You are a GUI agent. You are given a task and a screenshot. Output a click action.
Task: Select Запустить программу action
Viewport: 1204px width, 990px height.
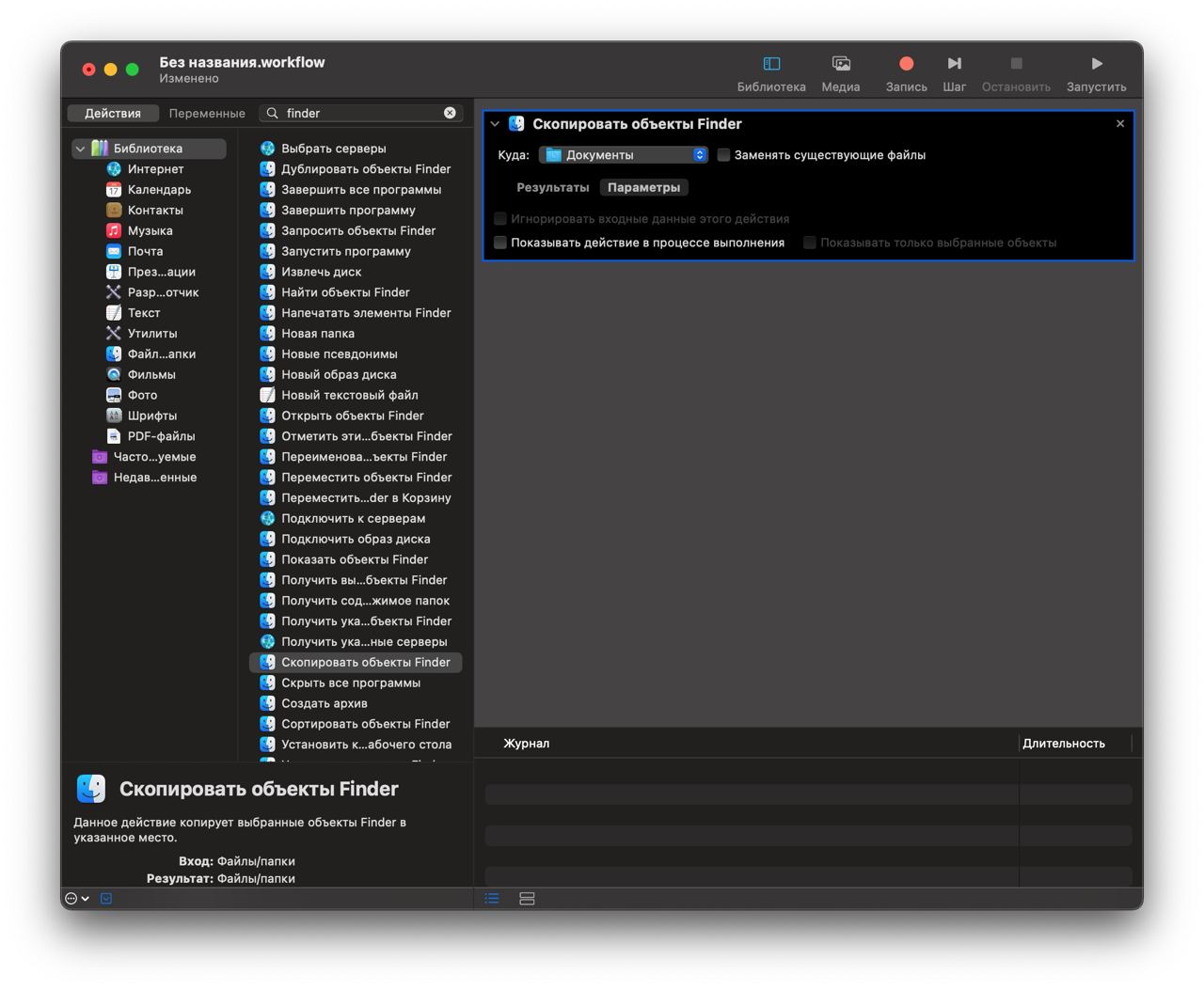pyautogui.click(x=345, y=252)
